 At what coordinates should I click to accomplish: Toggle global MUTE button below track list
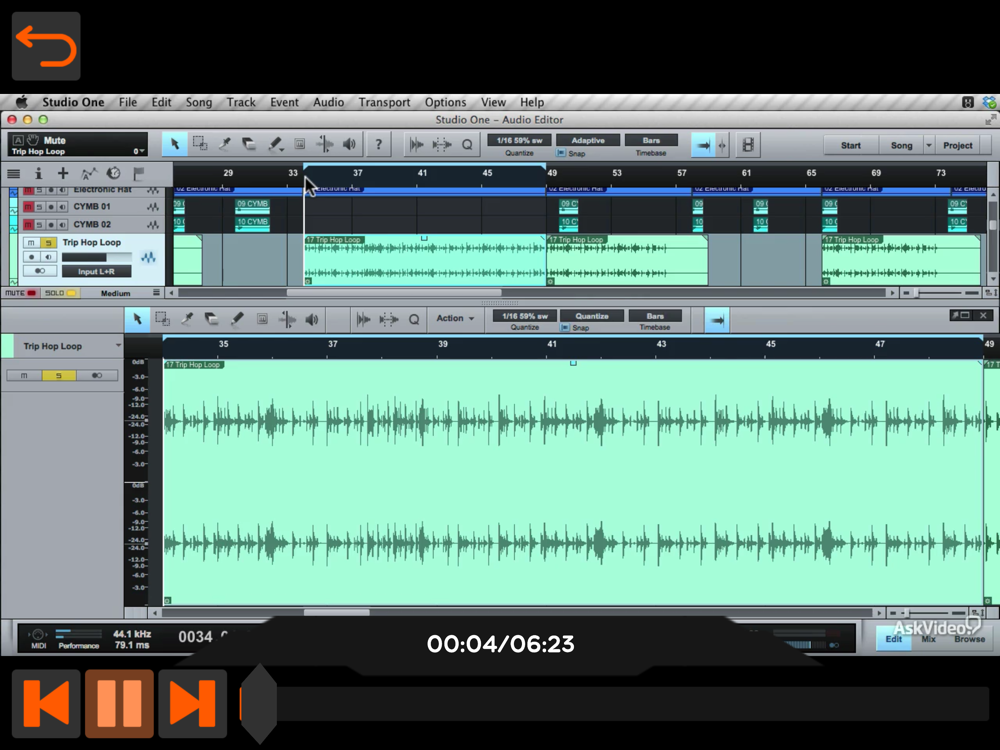point(21,293)
